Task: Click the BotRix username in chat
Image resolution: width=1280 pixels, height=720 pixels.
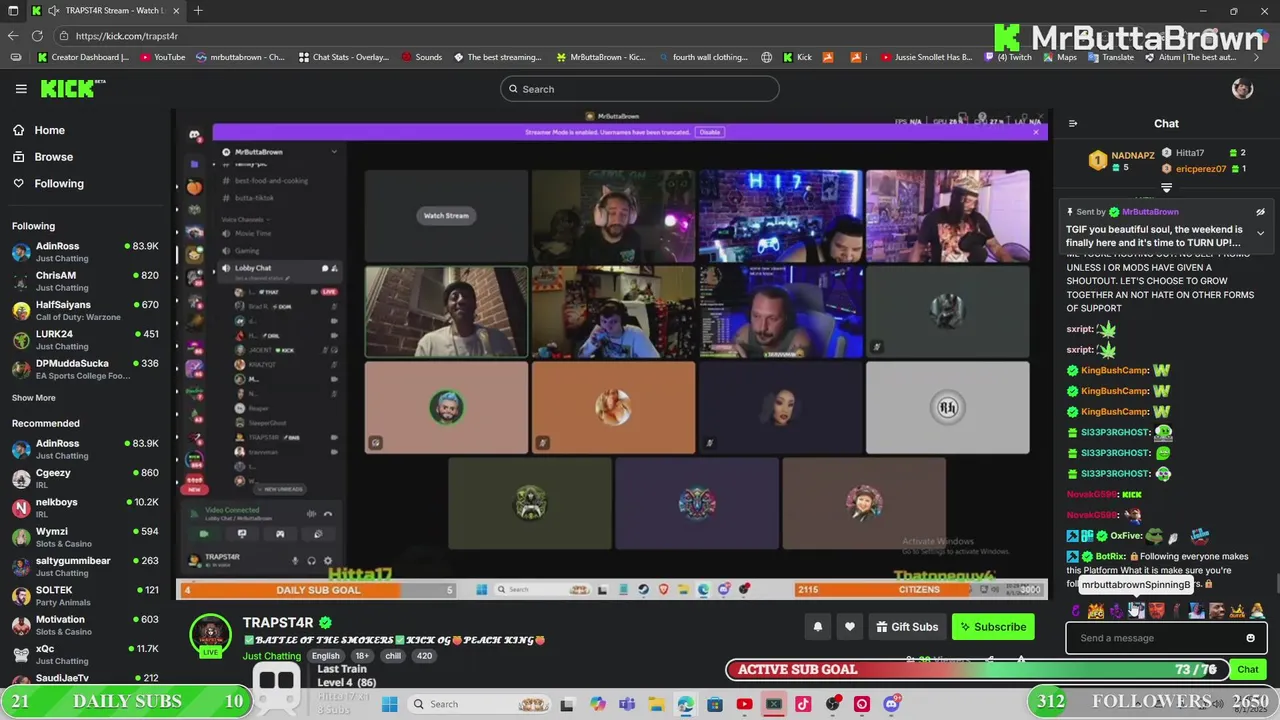Action: pos(1110,556)
